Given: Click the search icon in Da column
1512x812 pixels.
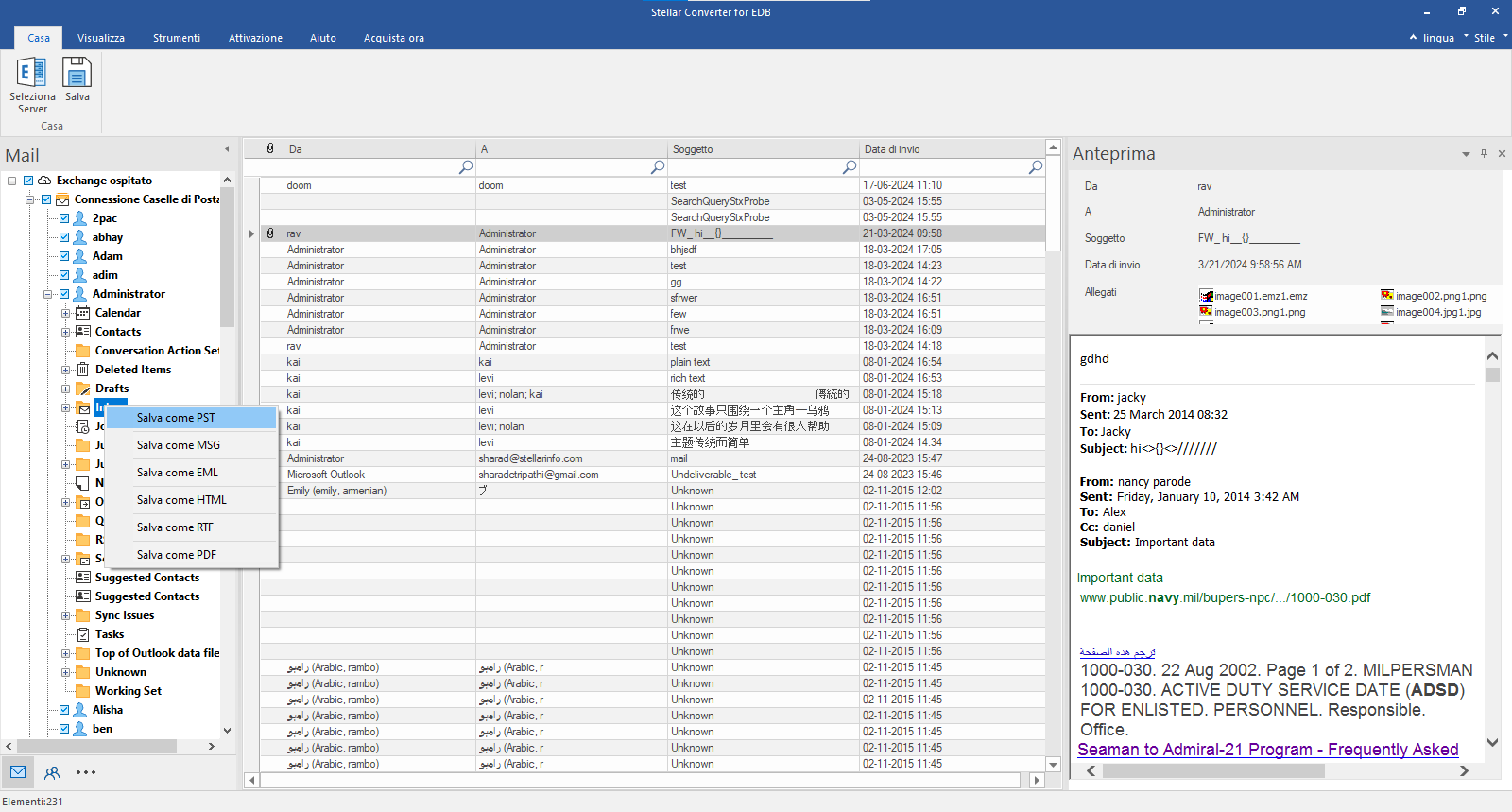Looking at the screenshot, I should point(466,167).
